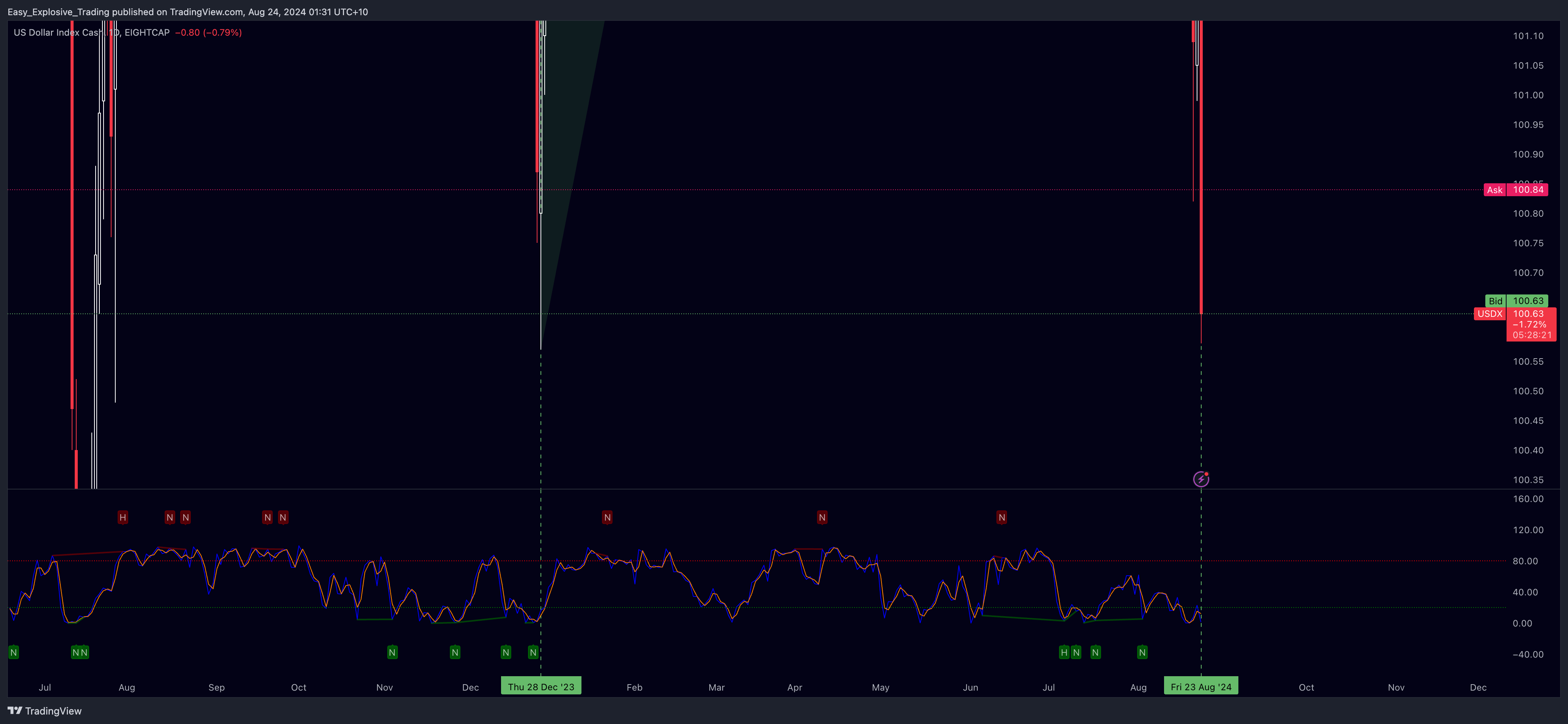
Task: Click the 101.00 price axis label
Action: [x=1528, y=95]
